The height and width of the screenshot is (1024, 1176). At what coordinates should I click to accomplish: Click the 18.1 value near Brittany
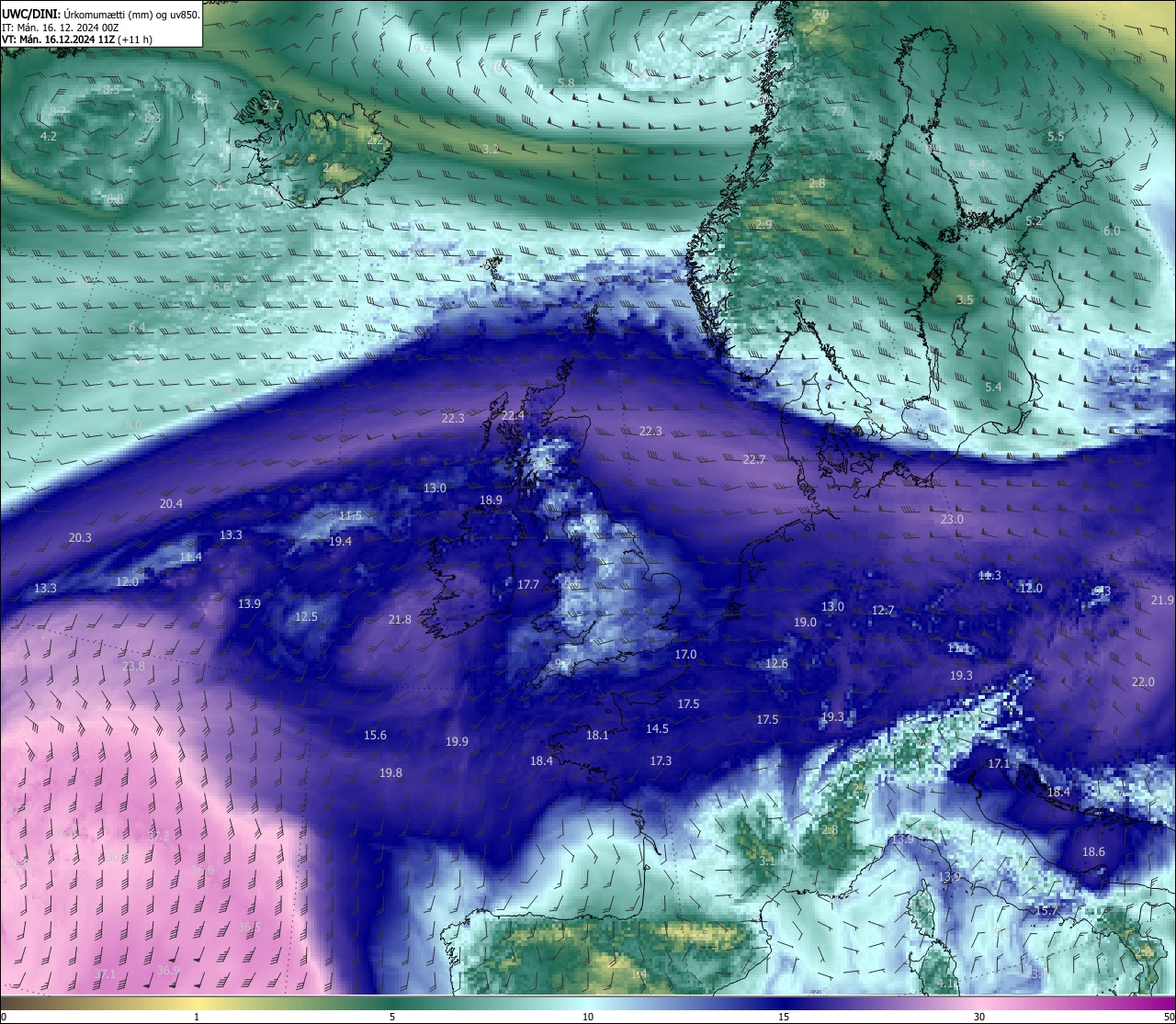597,735
